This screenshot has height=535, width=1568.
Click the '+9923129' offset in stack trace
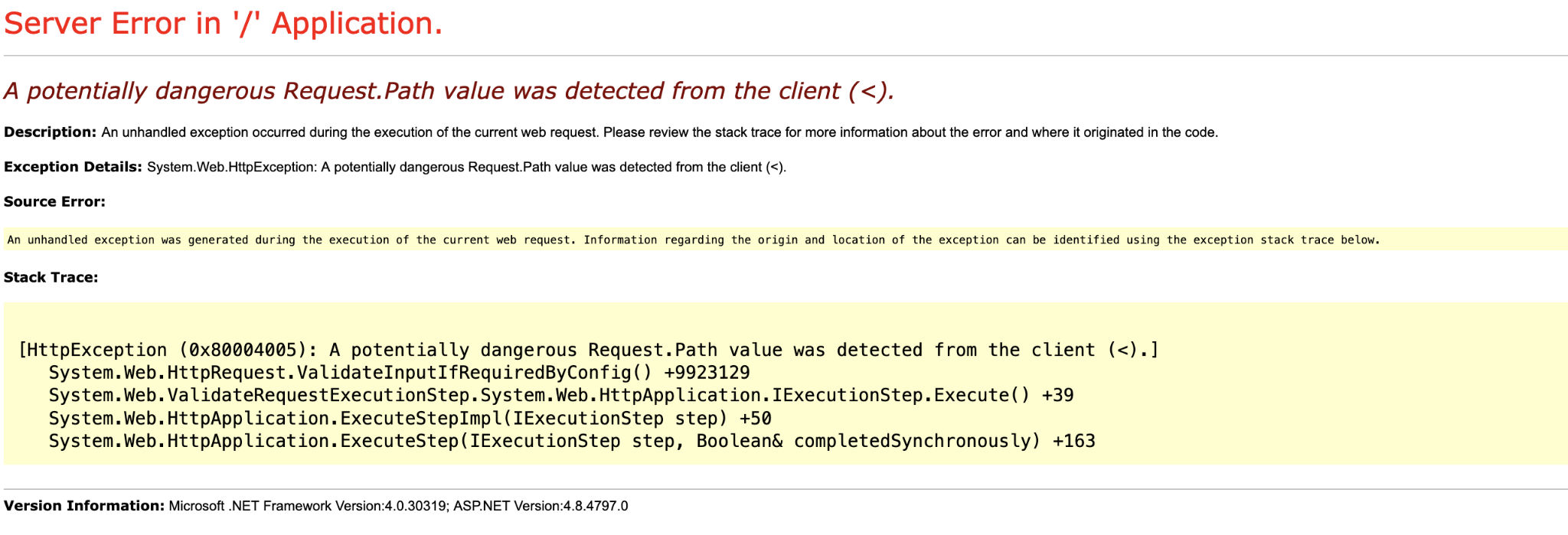coord(707,373)
